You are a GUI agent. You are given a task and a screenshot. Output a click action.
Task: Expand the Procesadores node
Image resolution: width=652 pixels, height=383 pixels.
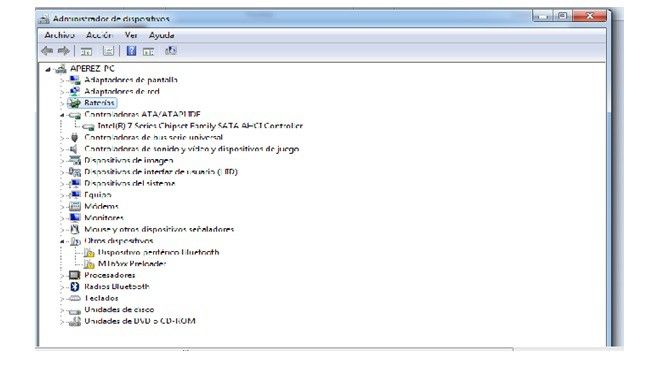(62, 276)
